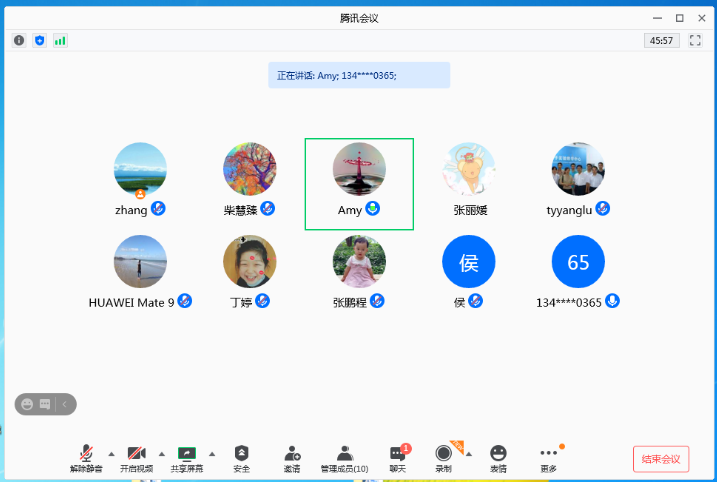
Task: Check the green network signal icon
Action: click(60, 41)
